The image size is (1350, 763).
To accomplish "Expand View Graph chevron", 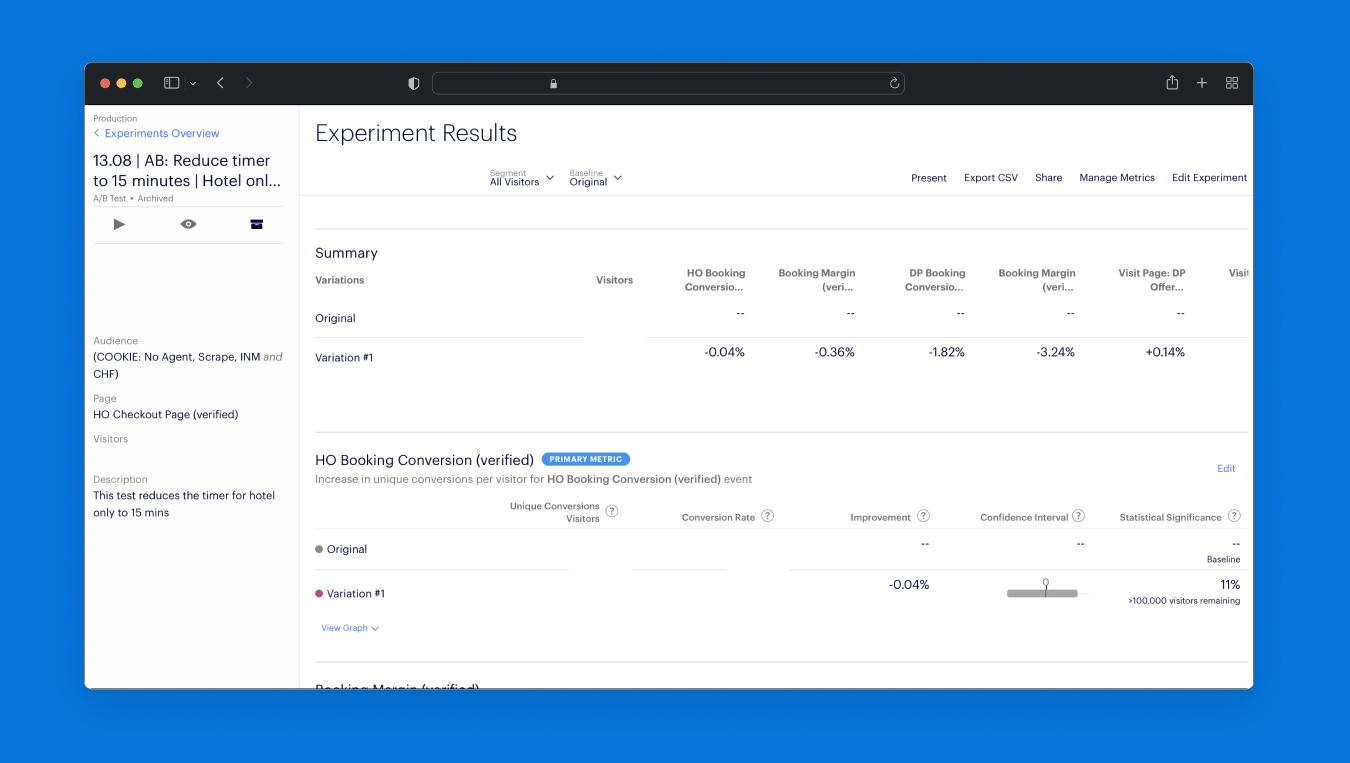I will tap(350, 628).
